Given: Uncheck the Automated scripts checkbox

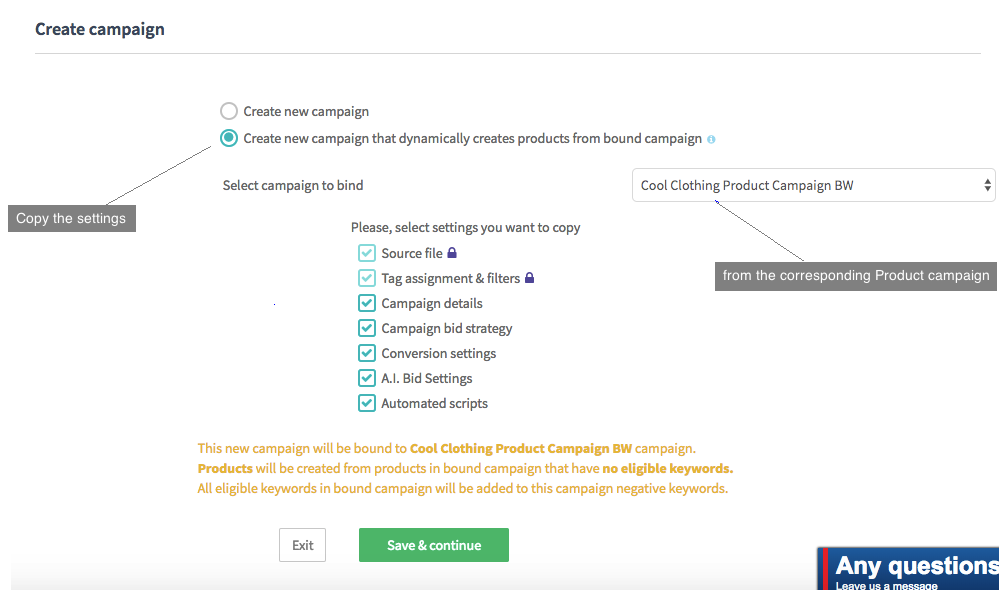Looking at the screenshot, I should pos(367,403).
